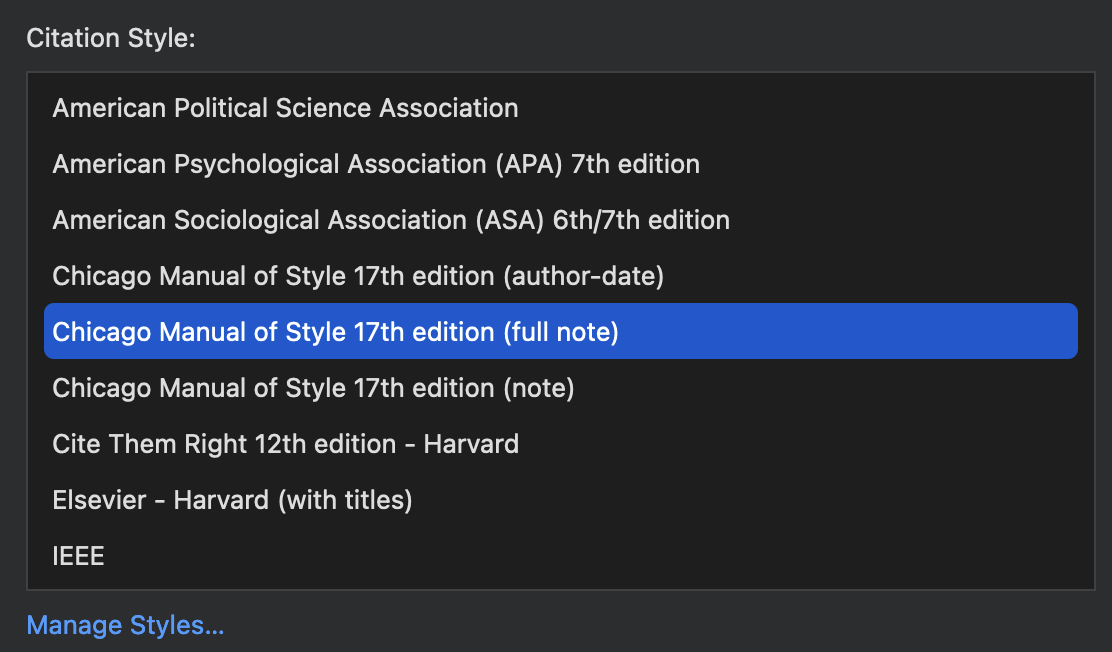Image resolution: width=1112 pixels, height=652 pixels.
Task: Click the blue selected full note row
Action: (560, 332)
